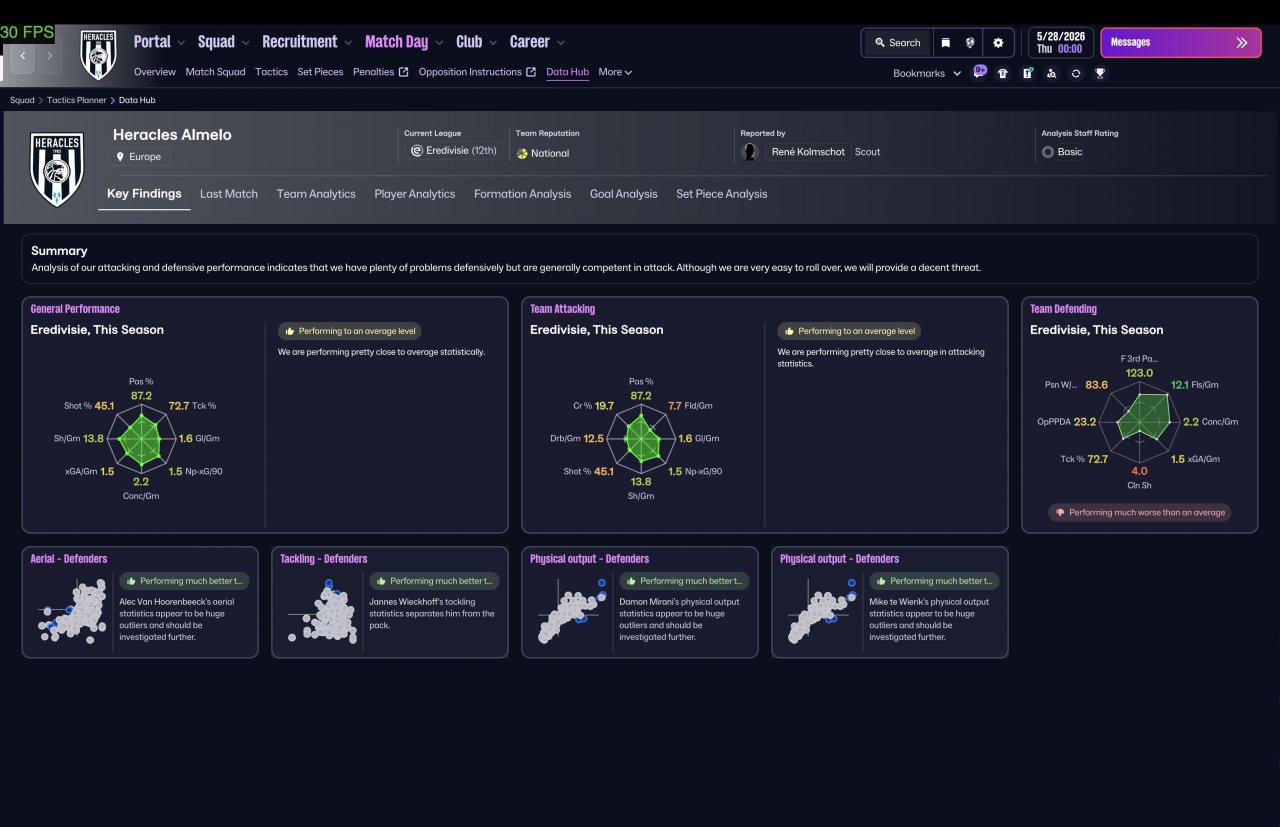Image resolution: width=1280 pixels, height=827 pixels.
Task: Open the Tactics submenu item
Action: tap(271, 72)
